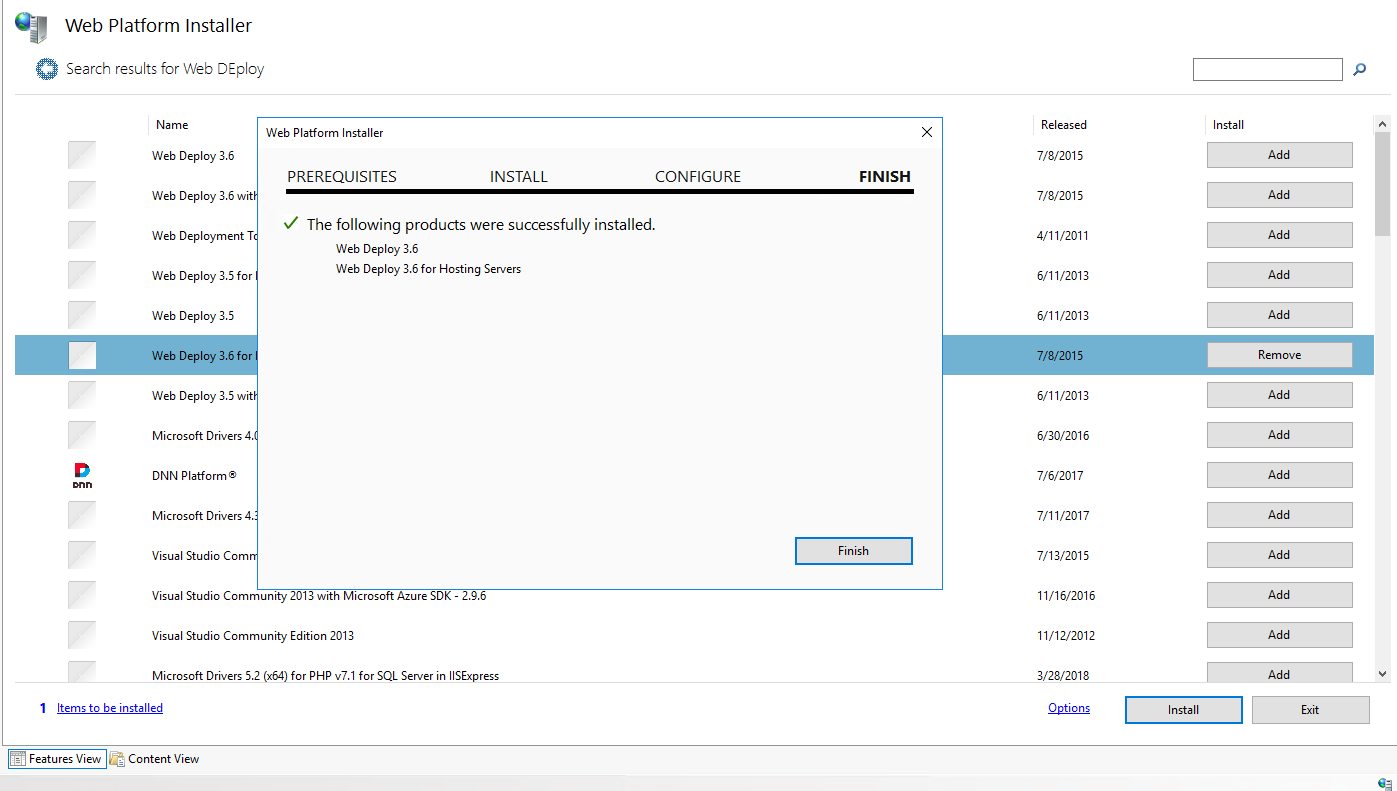Click the scrollbar up arrow

pyautogui.click(x=1383, y=124)
